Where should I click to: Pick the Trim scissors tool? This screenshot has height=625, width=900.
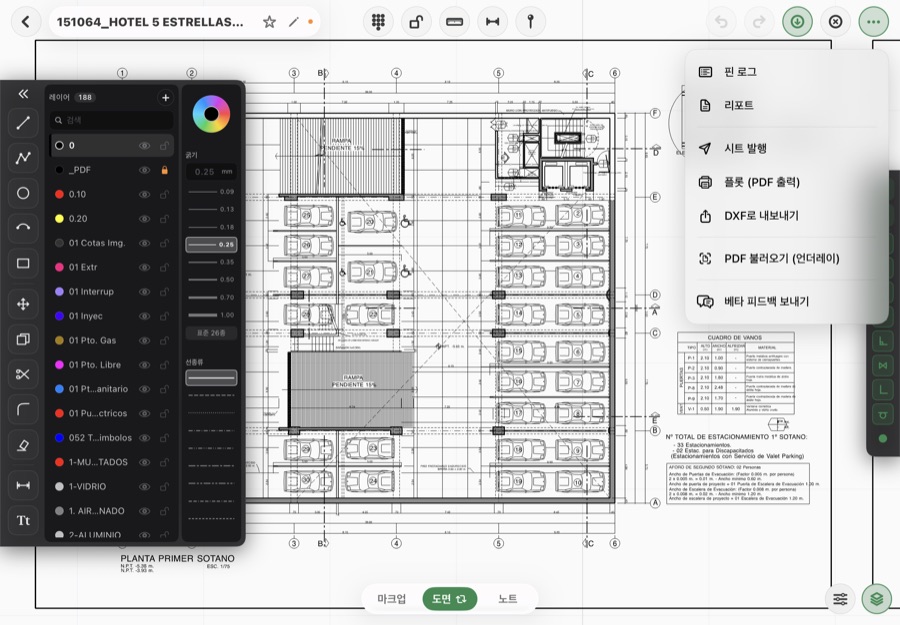pyautogui.click(x=23, y=374)
